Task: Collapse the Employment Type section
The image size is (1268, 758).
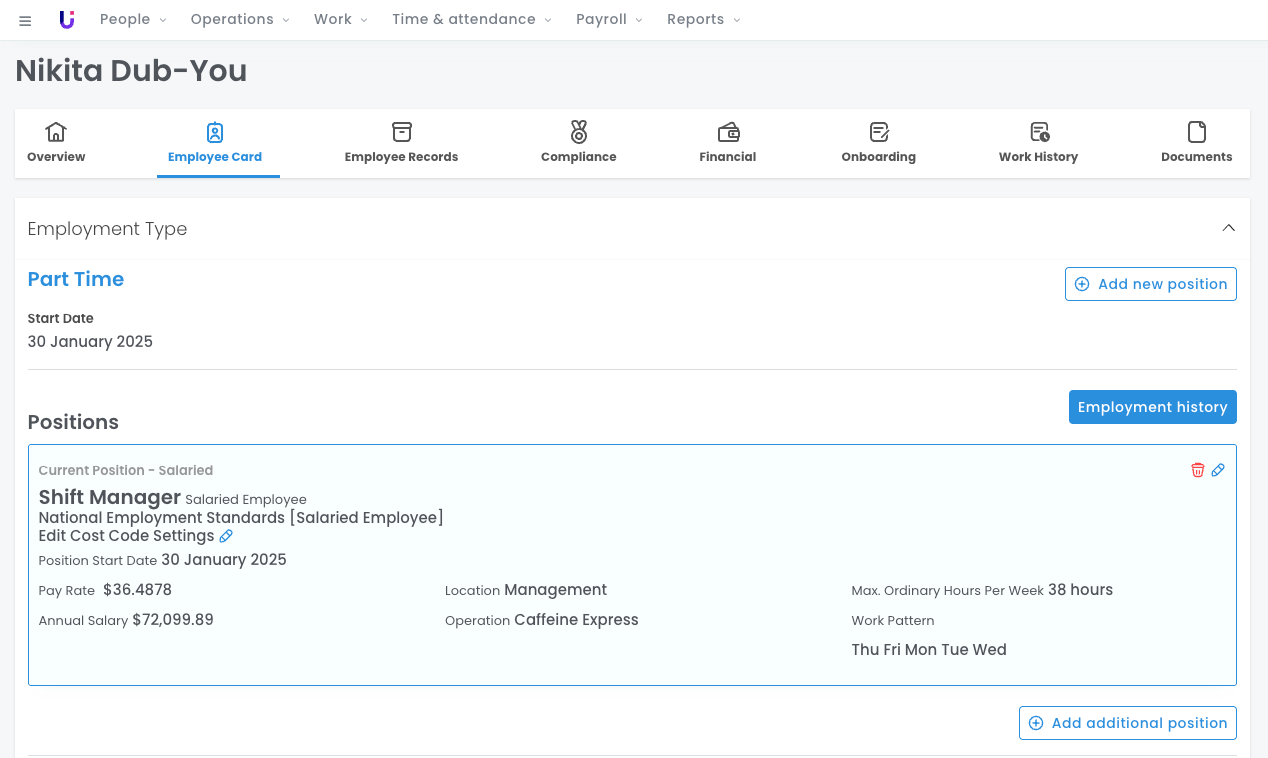Action: click(1228, 228)
